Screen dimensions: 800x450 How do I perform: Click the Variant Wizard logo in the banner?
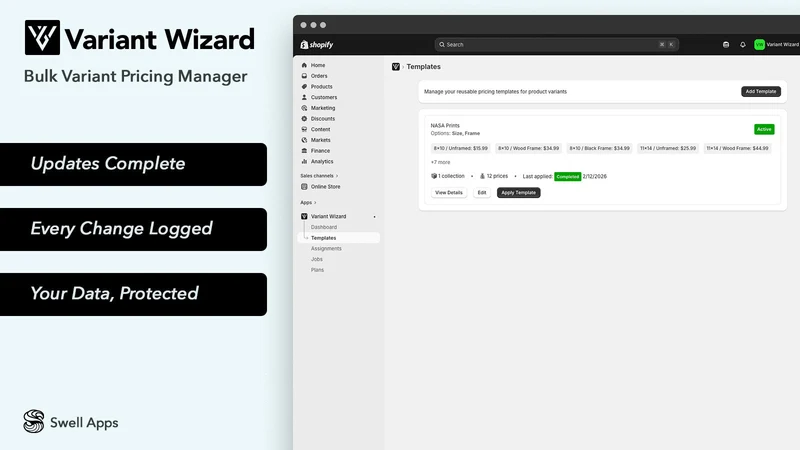pos(139,38)
